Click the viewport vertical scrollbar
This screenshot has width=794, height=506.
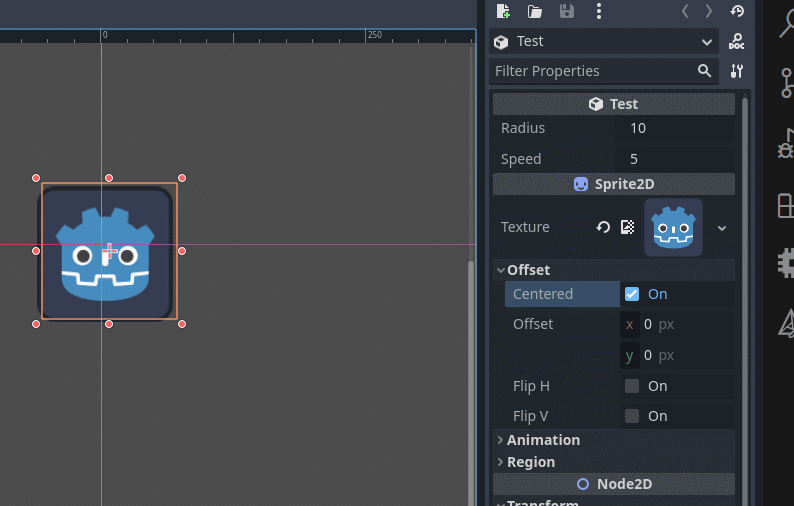click(x=471, y=383)
